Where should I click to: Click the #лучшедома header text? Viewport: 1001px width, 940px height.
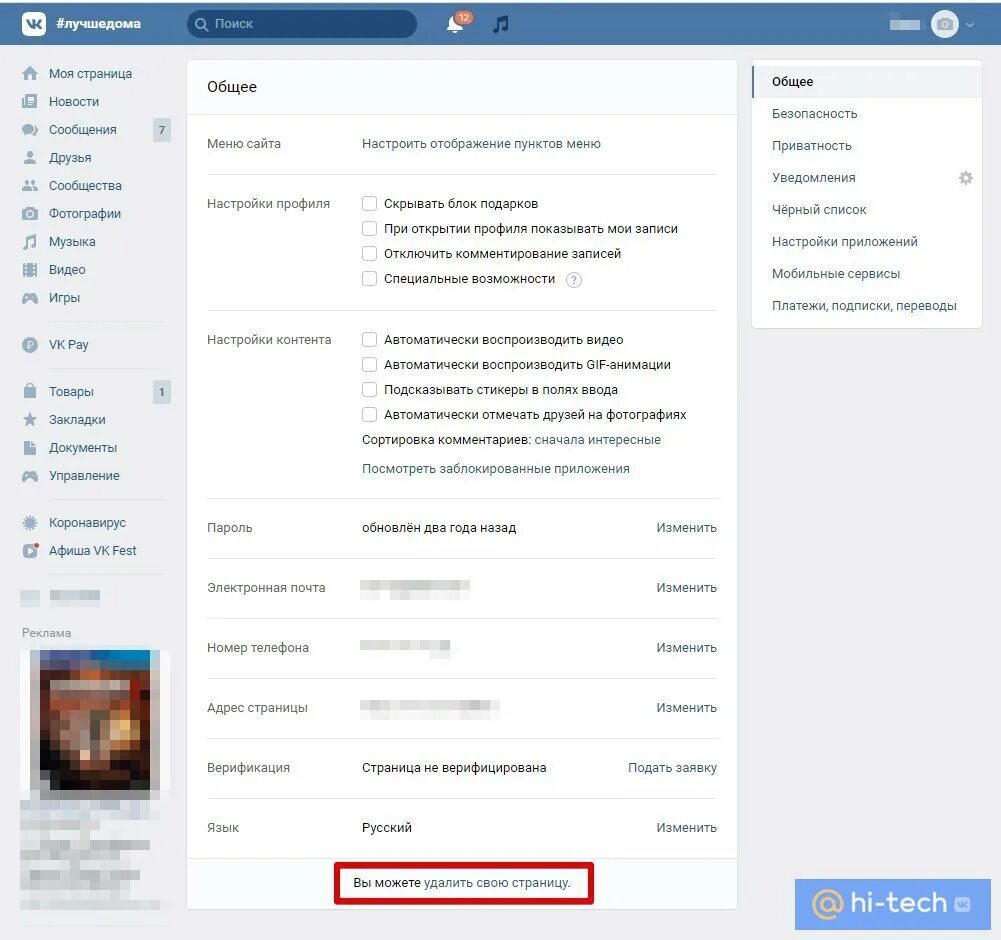point(98,24)
